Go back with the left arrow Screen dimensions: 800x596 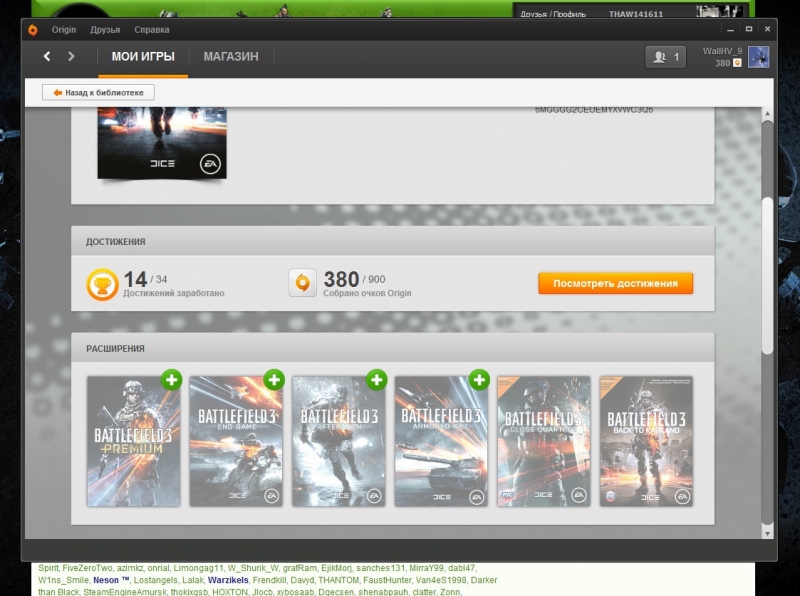click(47, 56)
